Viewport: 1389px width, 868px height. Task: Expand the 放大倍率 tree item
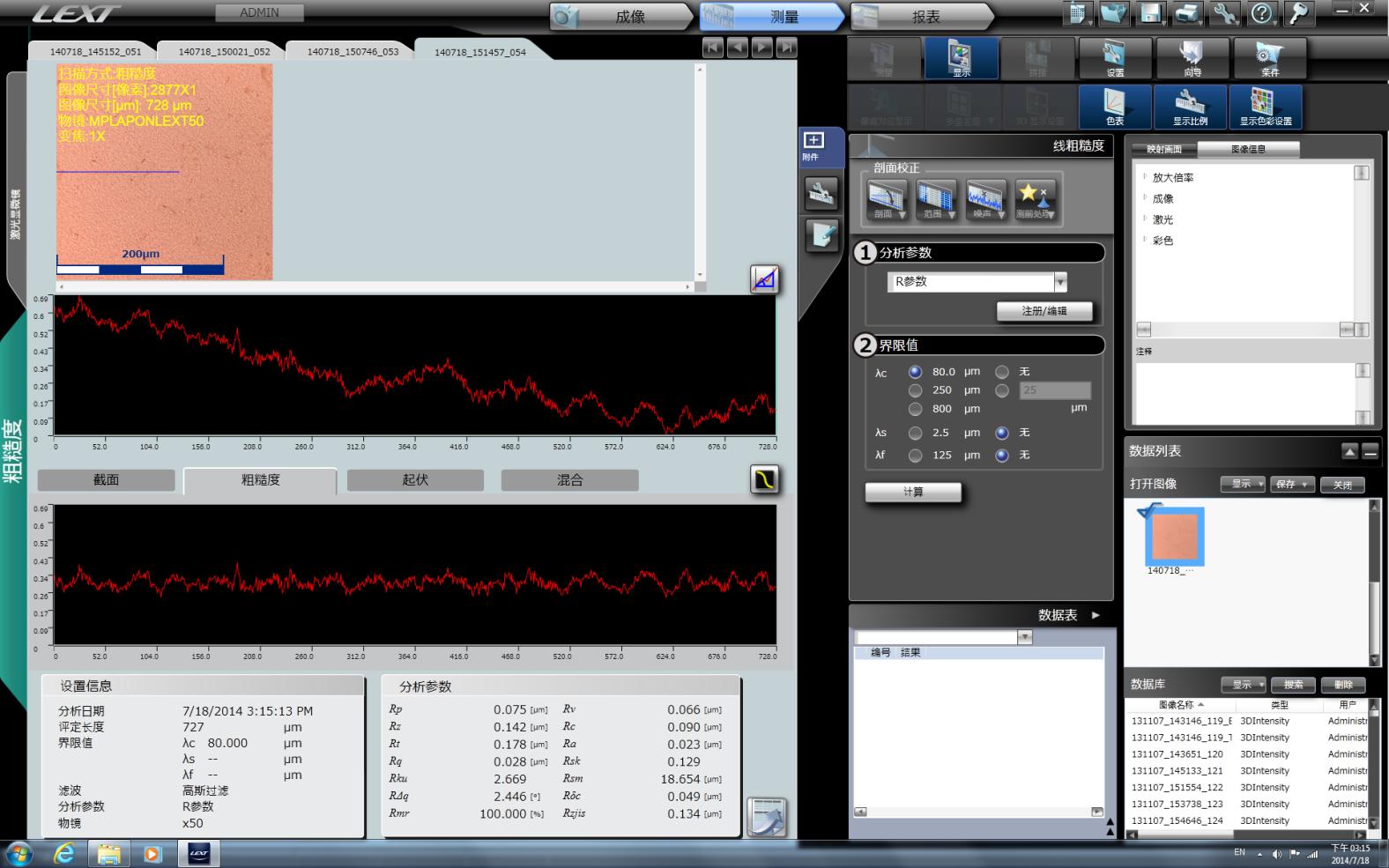[x=1145, y=176]
